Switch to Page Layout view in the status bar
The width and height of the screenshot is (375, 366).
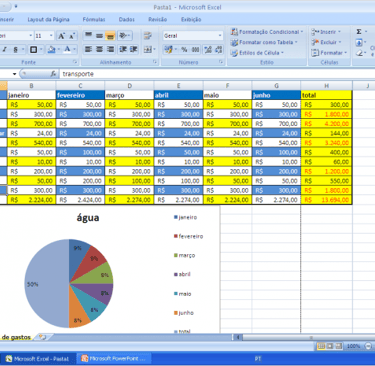pos(330,346)
